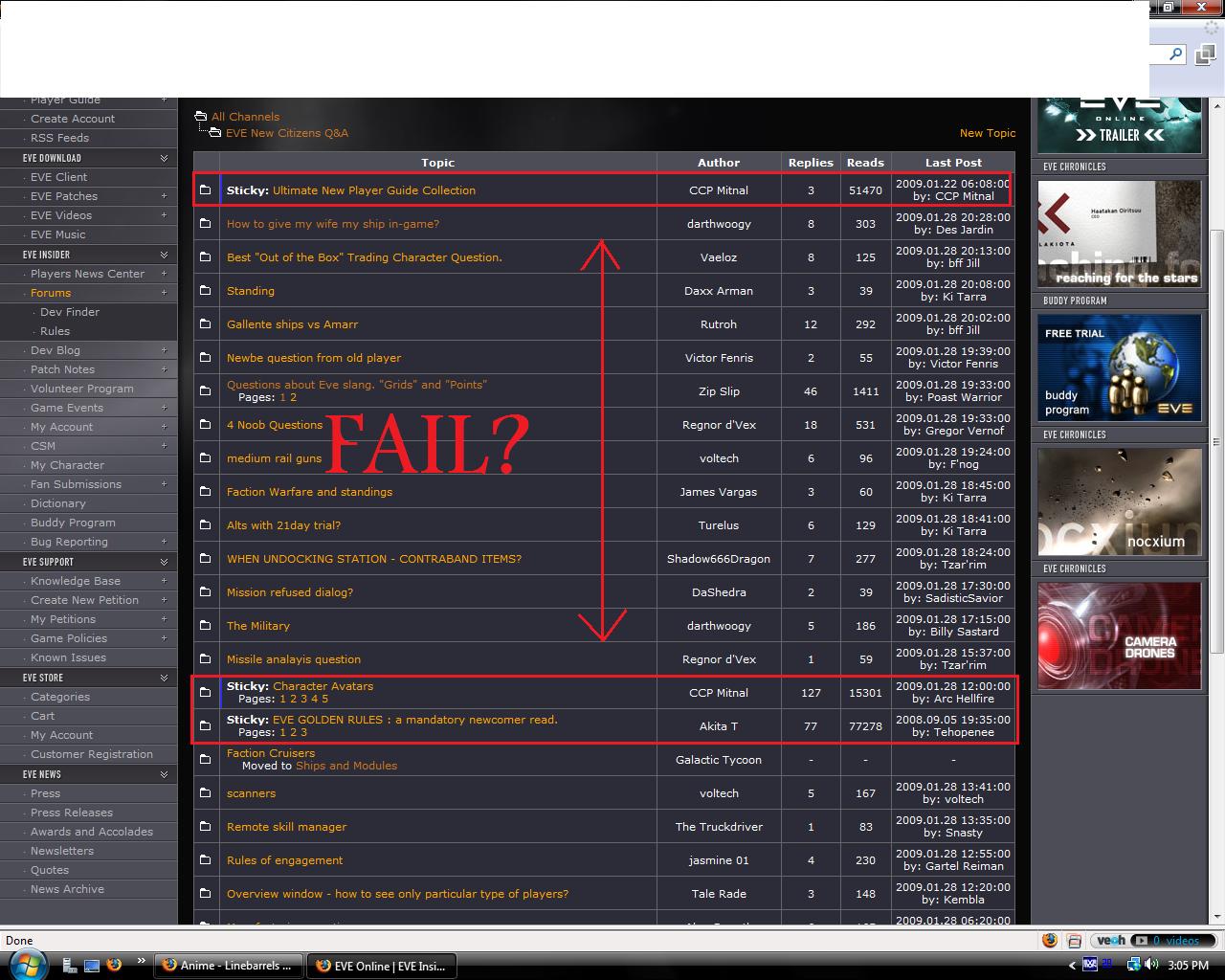Expand the Dev Blog submenu plus
Screen dimensions: 1225x980
pyautogui.click(x=164, y=350)
